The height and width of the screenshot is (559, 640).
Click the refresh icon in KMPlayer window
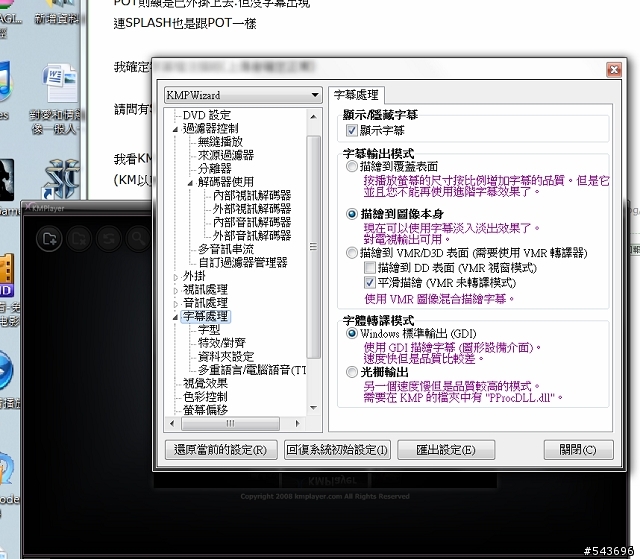click(x=109, y=238)
